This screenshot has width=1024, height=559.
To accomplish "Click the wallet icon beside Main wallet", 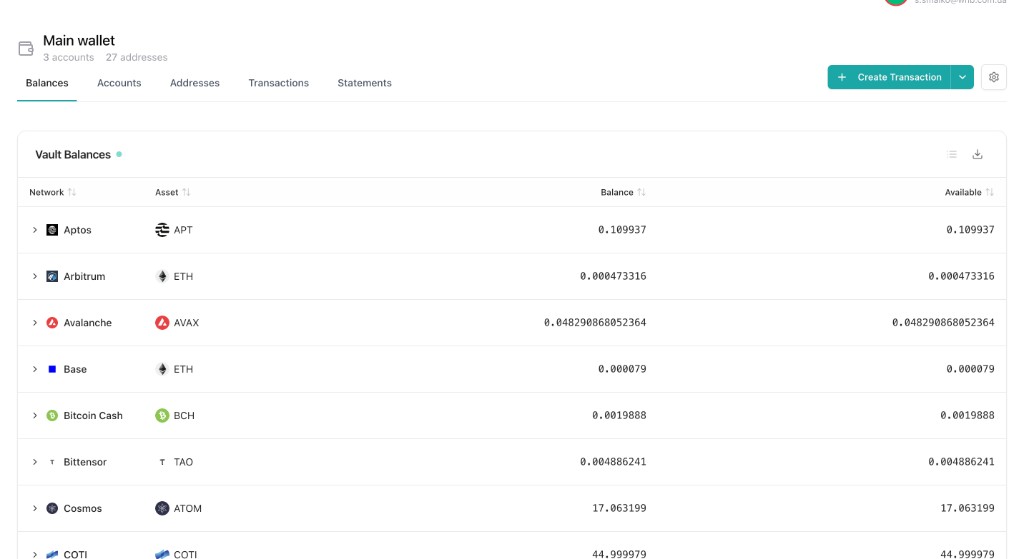I will pos(26,48).
